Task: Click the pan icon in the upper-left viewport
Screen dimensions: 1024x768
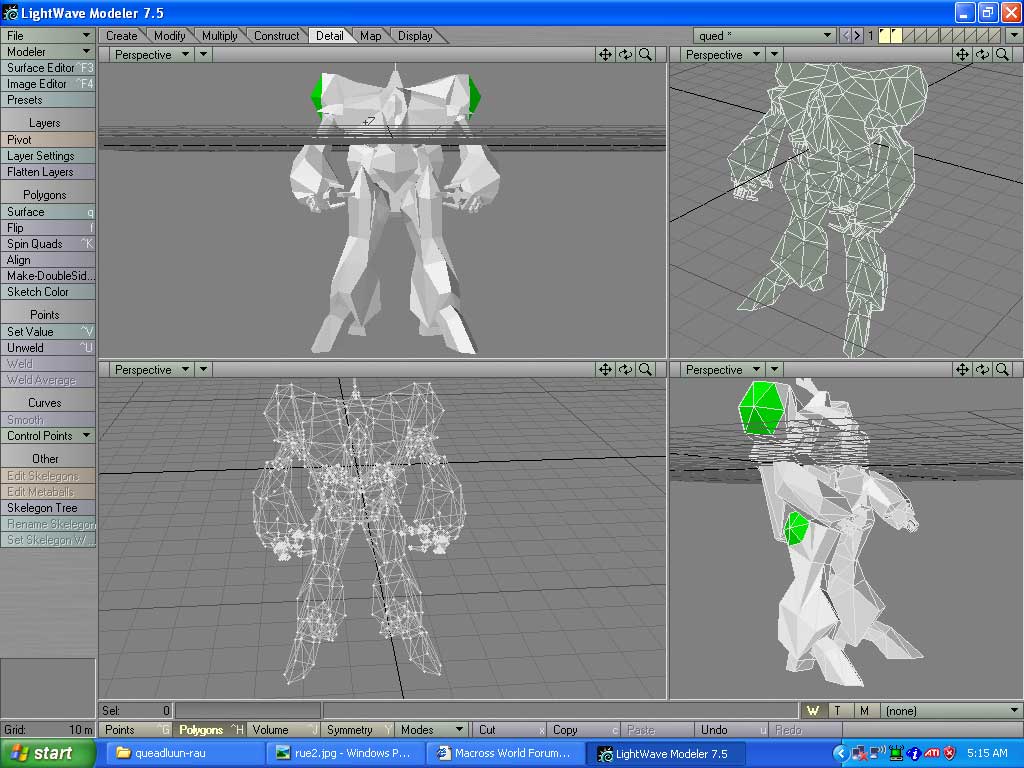Action: (x=605, y=55)
